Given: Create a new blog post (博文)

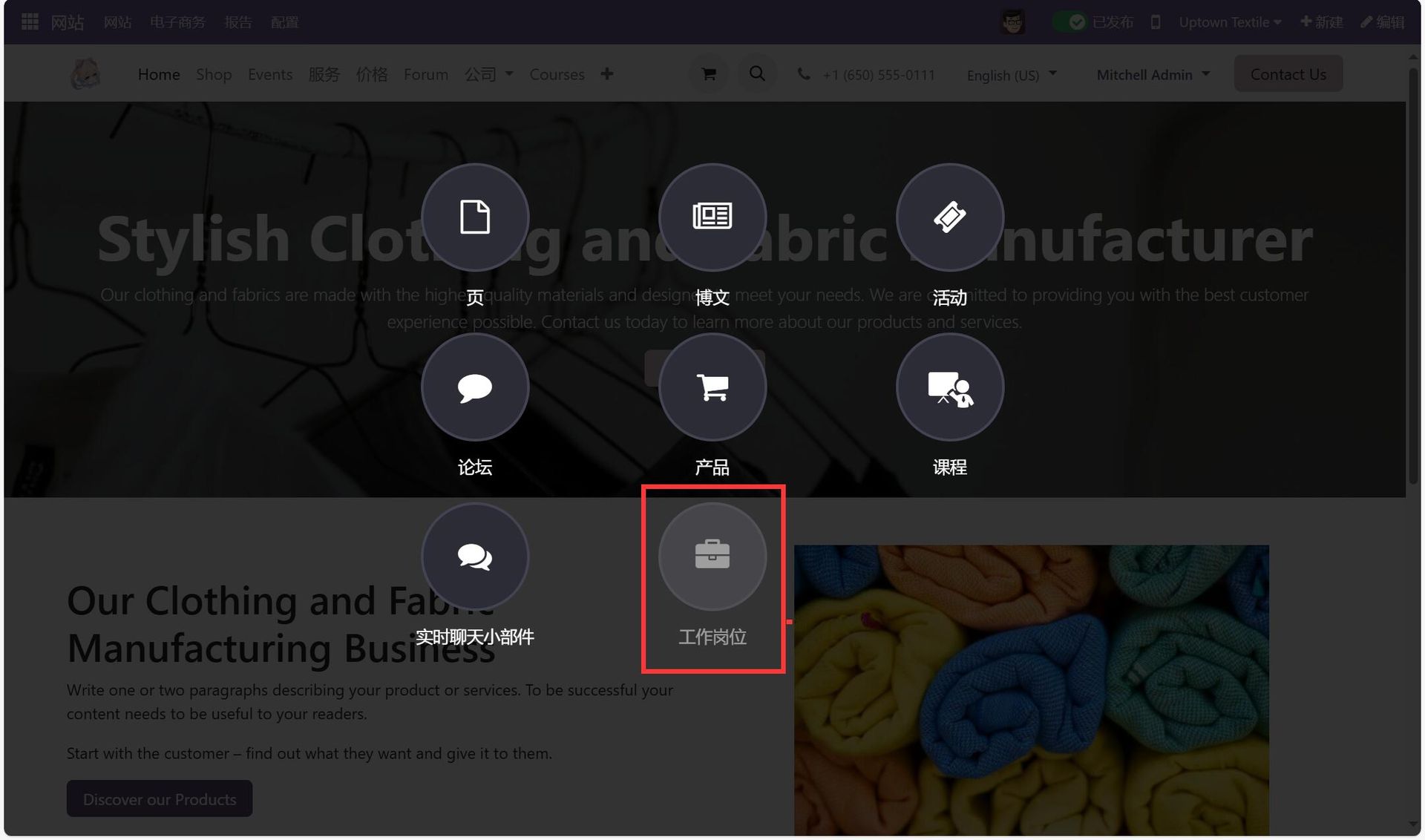Looking at the screenshot, I should (712, 217).
